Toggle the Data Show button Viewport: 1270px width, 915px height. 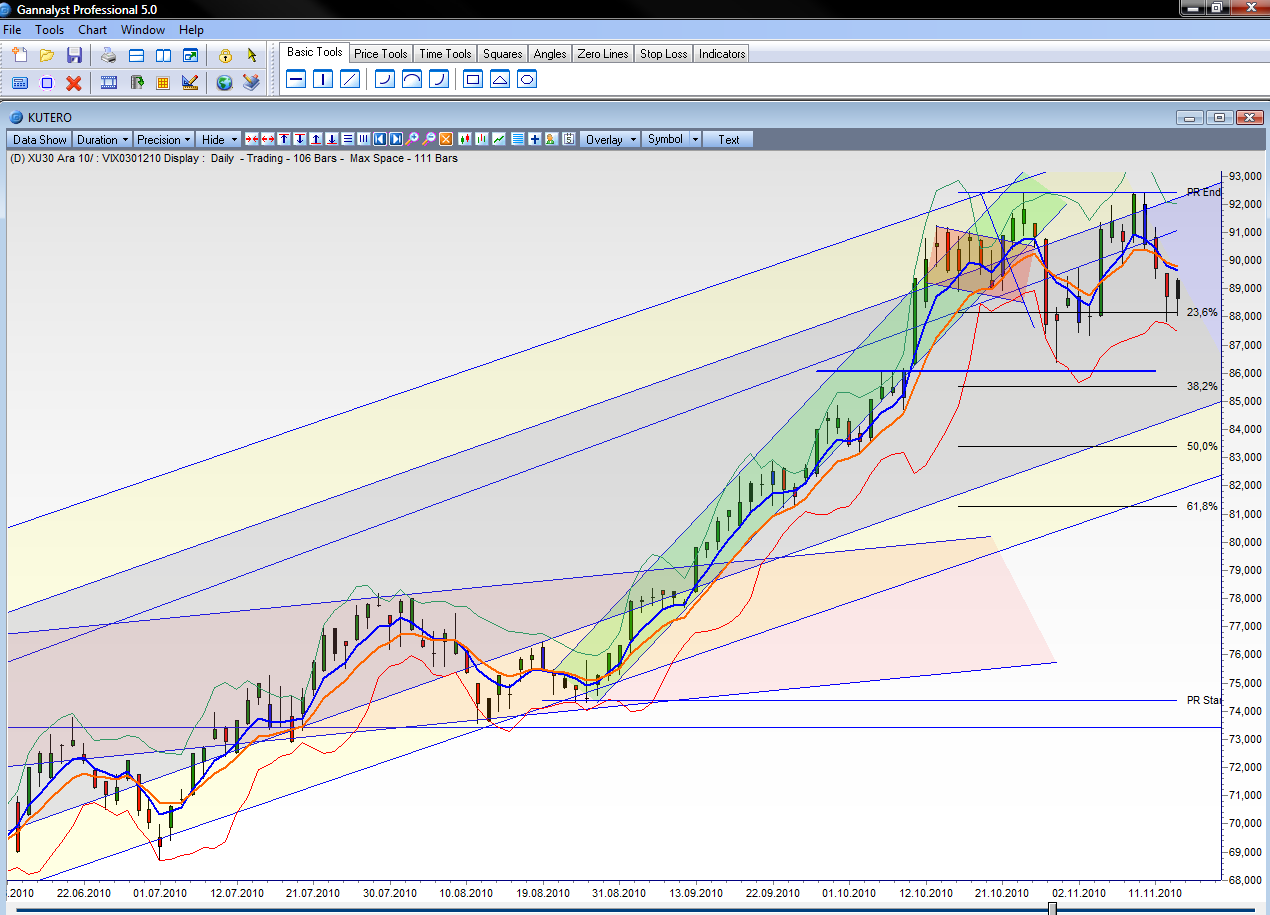[x=40, y=140]
